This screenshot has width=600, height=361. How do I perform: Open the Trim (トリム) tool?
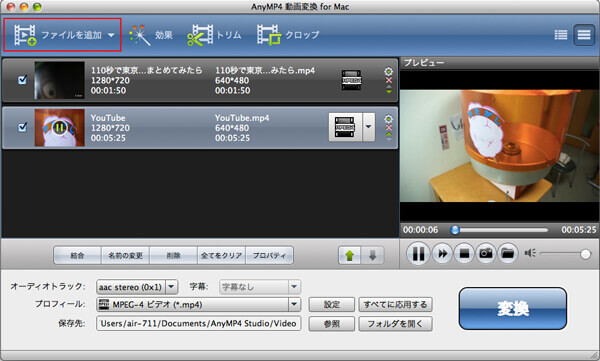[x=215, y=35]
